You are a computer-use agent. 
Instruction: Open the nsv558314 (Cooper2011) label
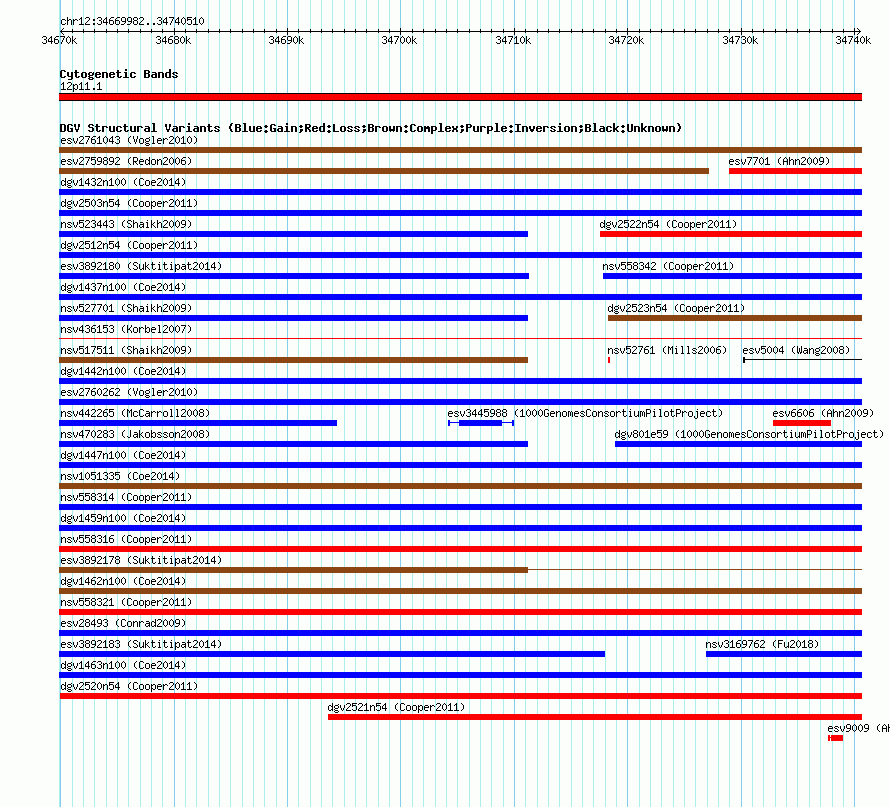coord(126,497)
